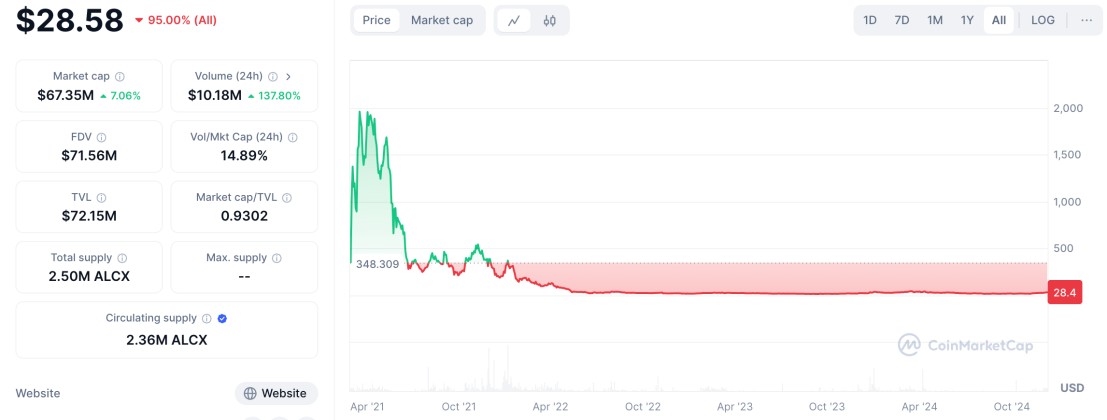
Task: Switch the chart to Price
Action: [x=377, y=20]
